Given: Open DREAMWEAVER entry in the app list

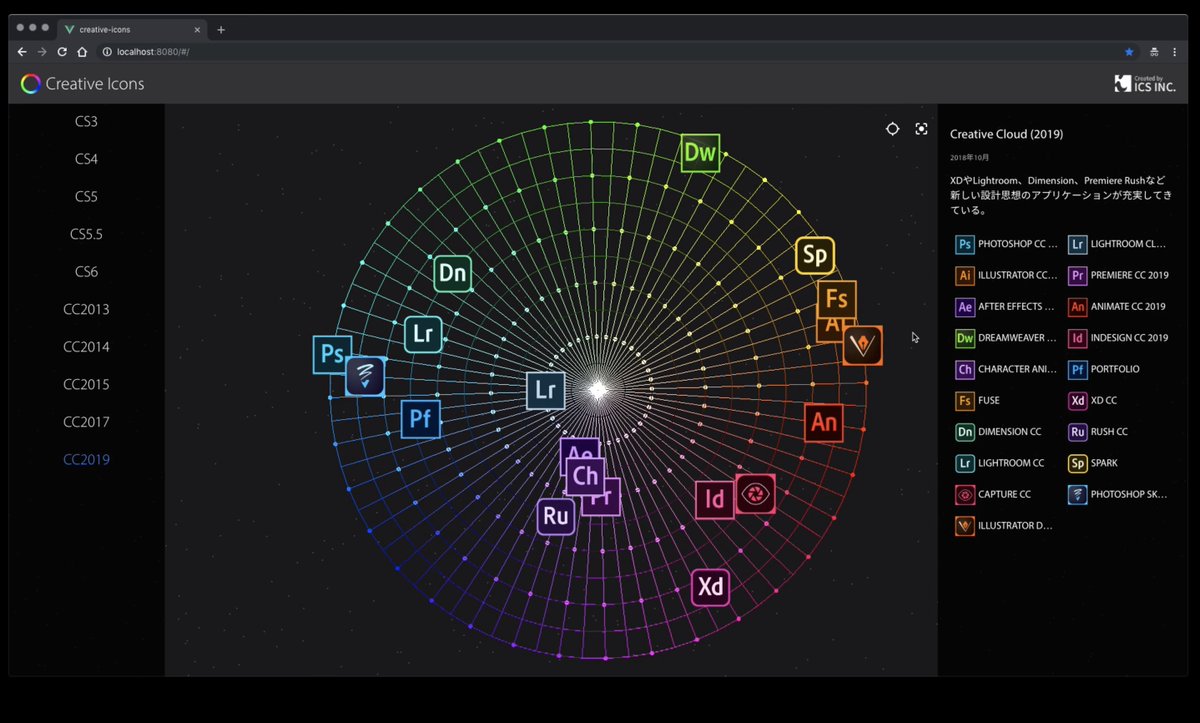Looking at the screenshot, I should coord(1006,338).
